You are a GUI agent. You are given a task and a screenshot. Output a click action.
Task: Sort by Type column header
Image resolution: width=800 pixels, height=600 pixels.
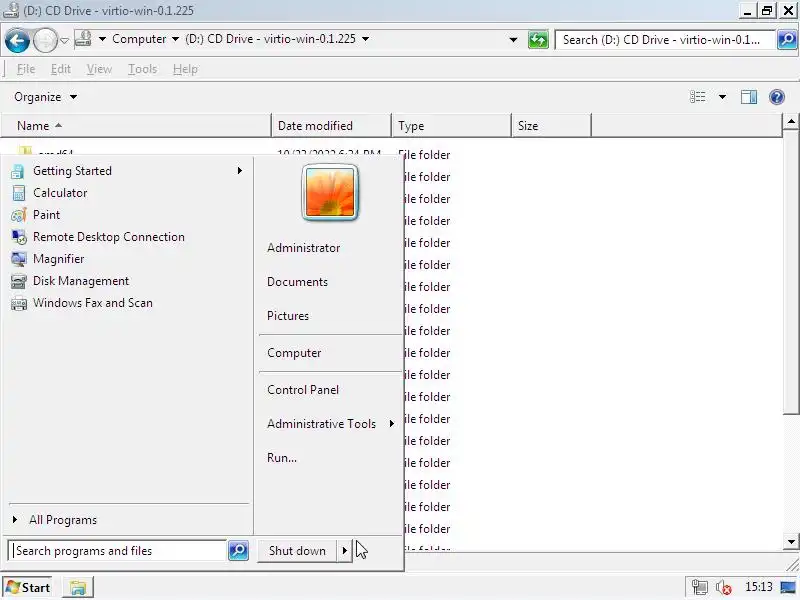pyautogui.click(x=451, y=126)
